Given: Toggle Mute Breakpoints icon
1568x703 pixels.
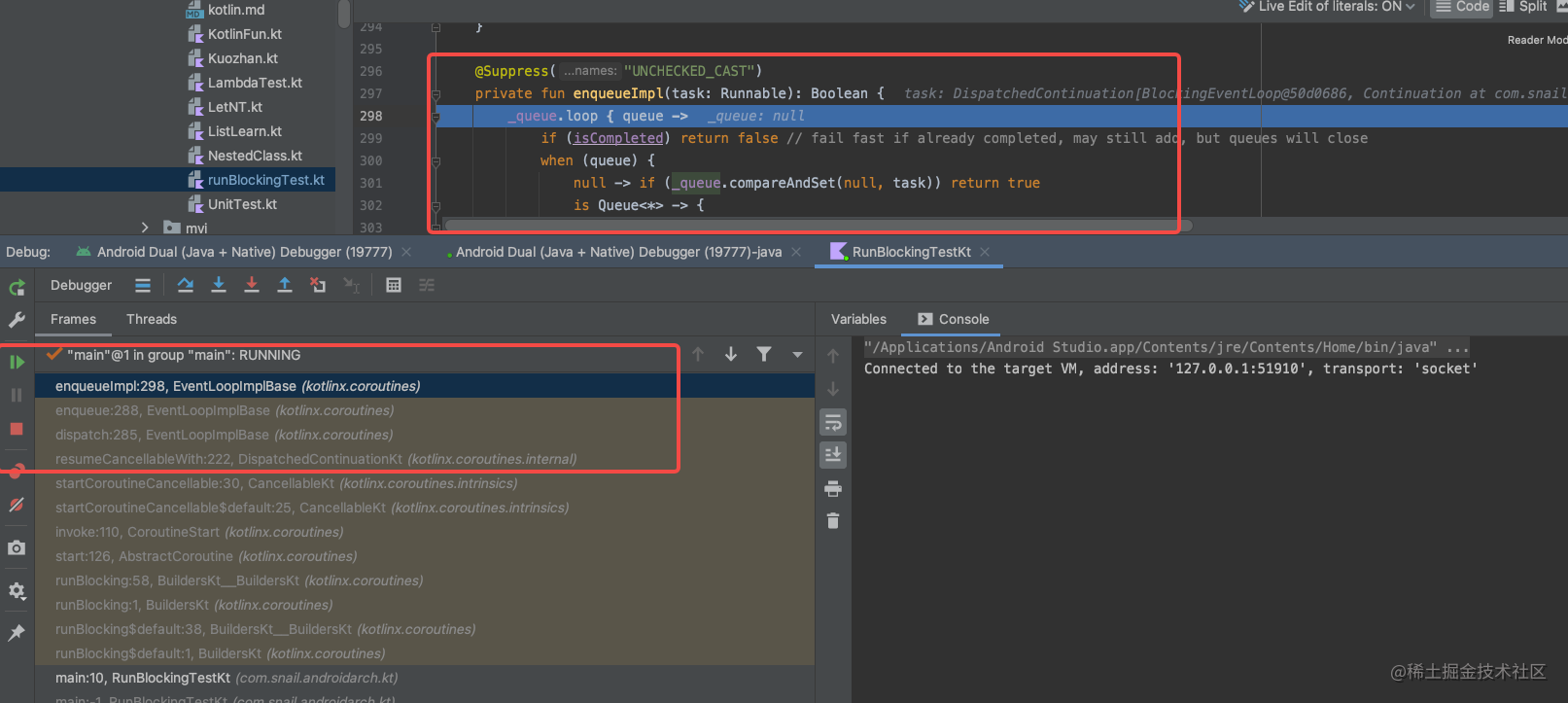Looking at the screenshot, I should coord(17,505).
